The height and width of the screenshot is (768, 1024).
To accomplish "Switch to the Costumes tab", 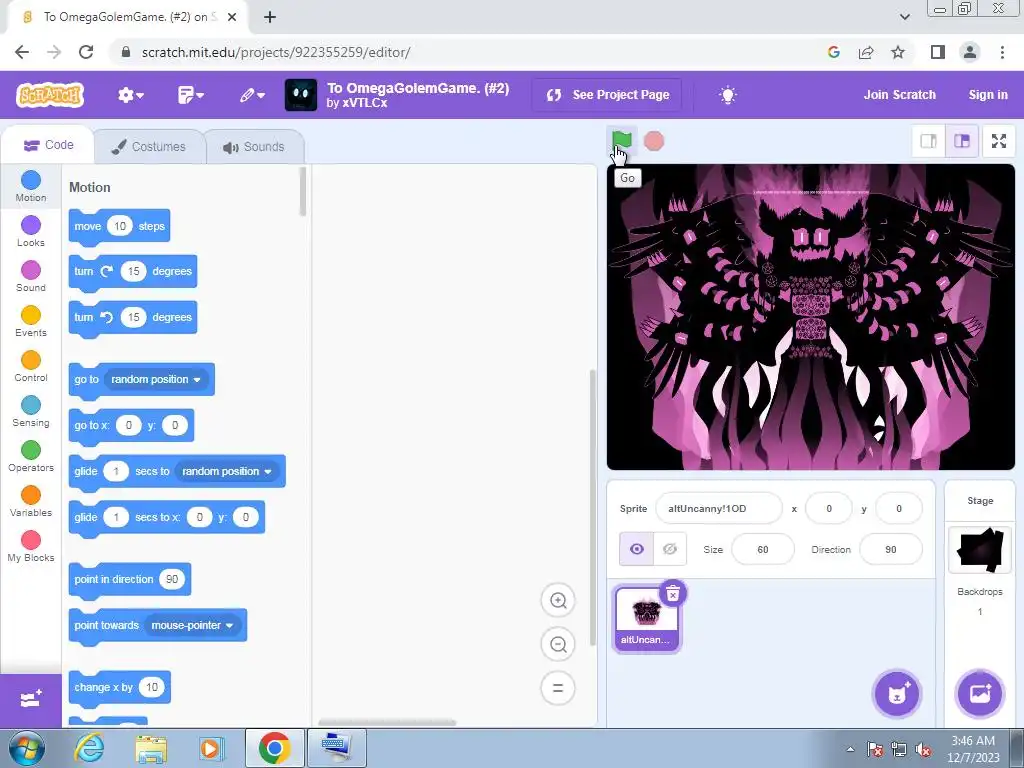I will (x=149, y=146).
